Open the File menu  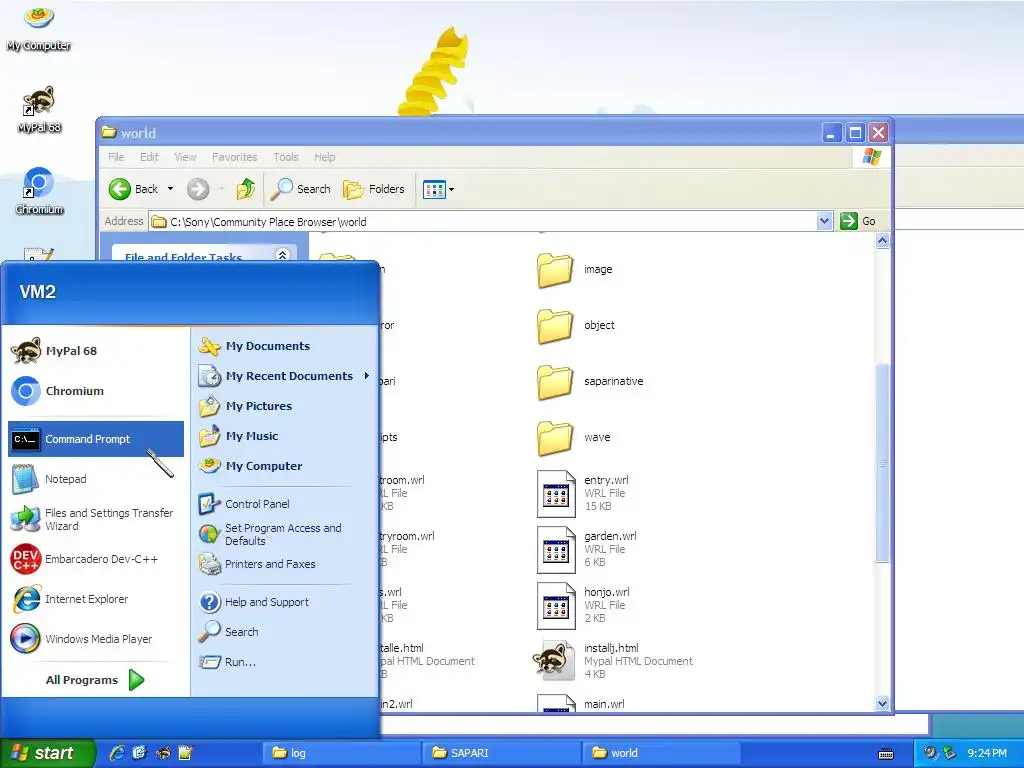(116, 157)
